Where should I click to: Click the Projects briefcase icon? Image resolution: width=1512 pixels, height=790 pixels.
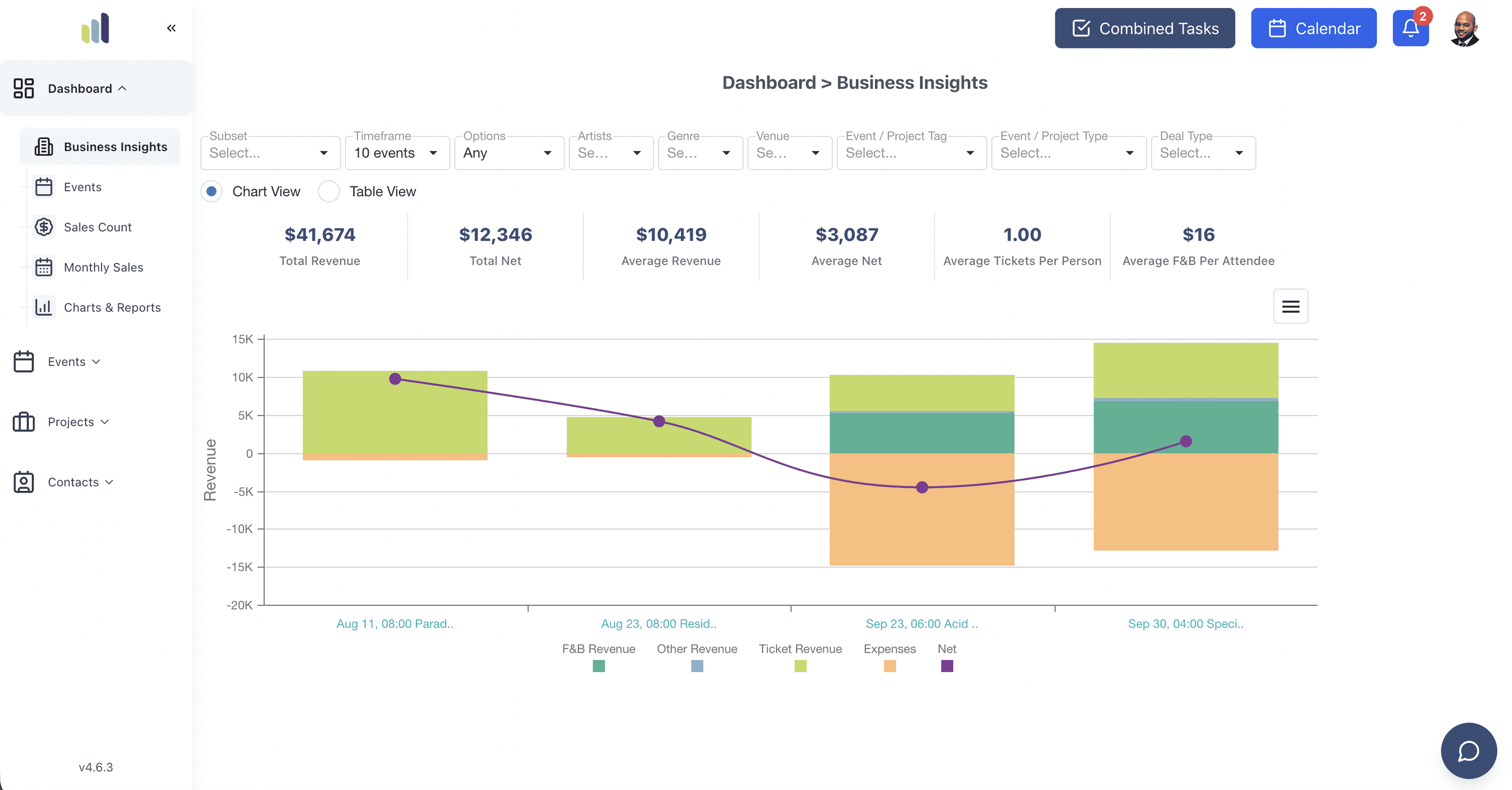click(x=24, y=422)
